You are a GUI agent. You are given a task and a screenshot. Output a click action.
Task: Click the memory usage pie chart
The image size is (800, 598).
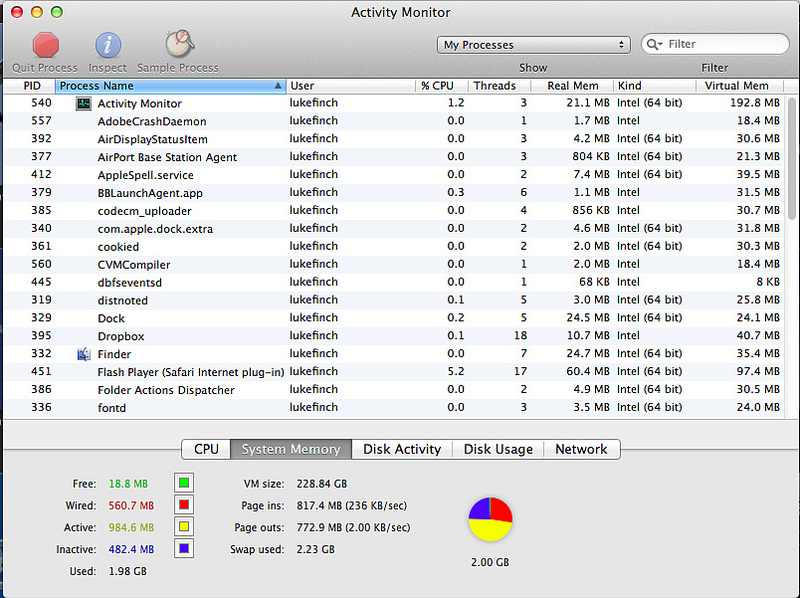[x=490, y=519]
